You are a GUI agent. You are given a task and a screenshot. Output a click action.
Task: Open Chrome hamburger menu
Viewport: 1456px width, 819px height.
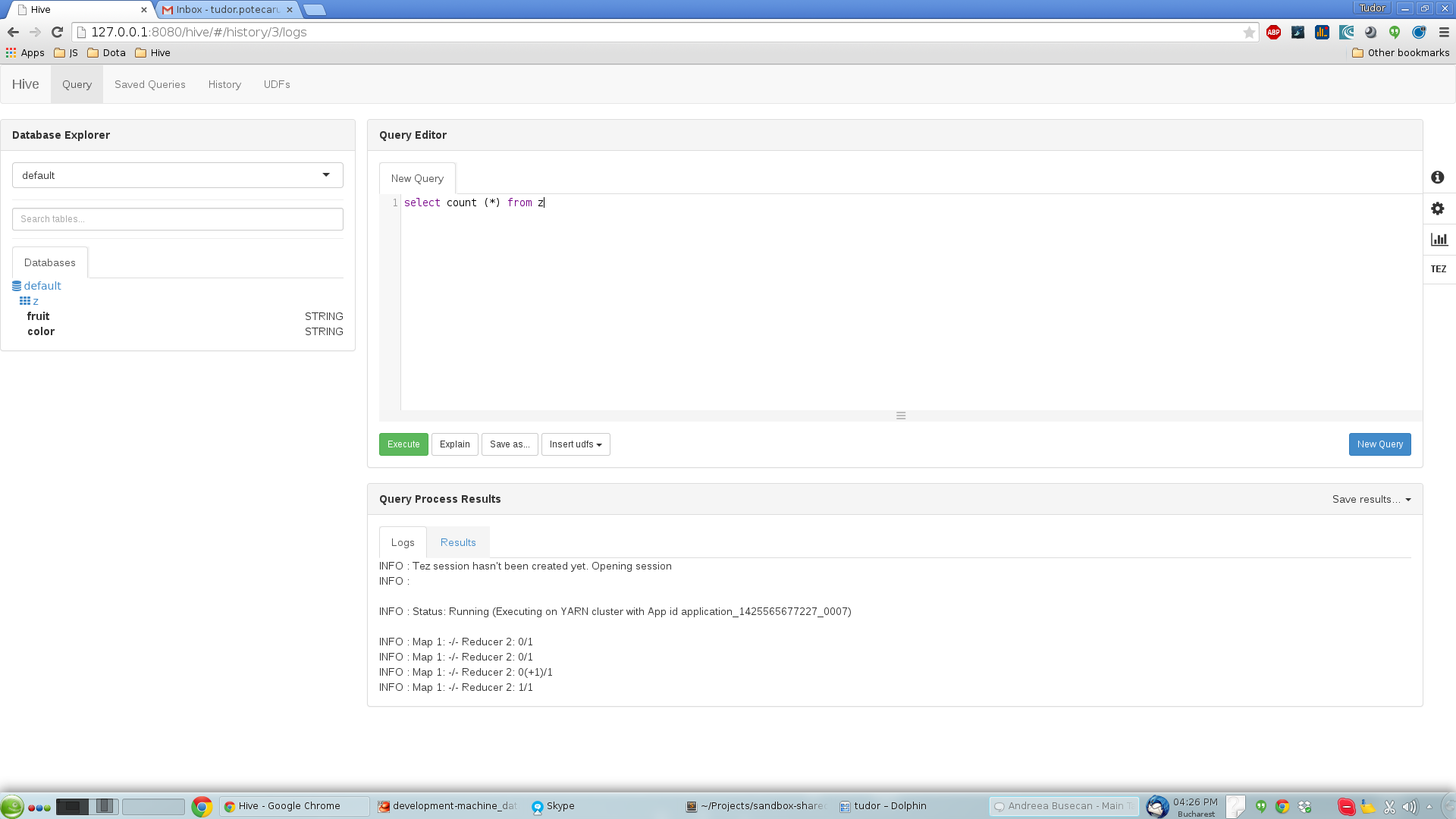(1444, 32)
